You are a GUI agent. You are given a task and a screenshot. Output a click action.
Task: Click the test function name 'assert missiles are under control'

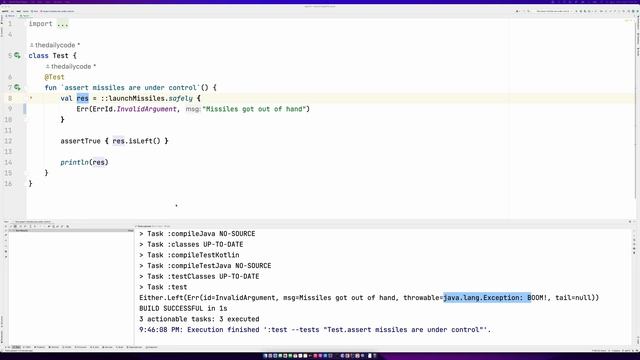coord(131,88)
